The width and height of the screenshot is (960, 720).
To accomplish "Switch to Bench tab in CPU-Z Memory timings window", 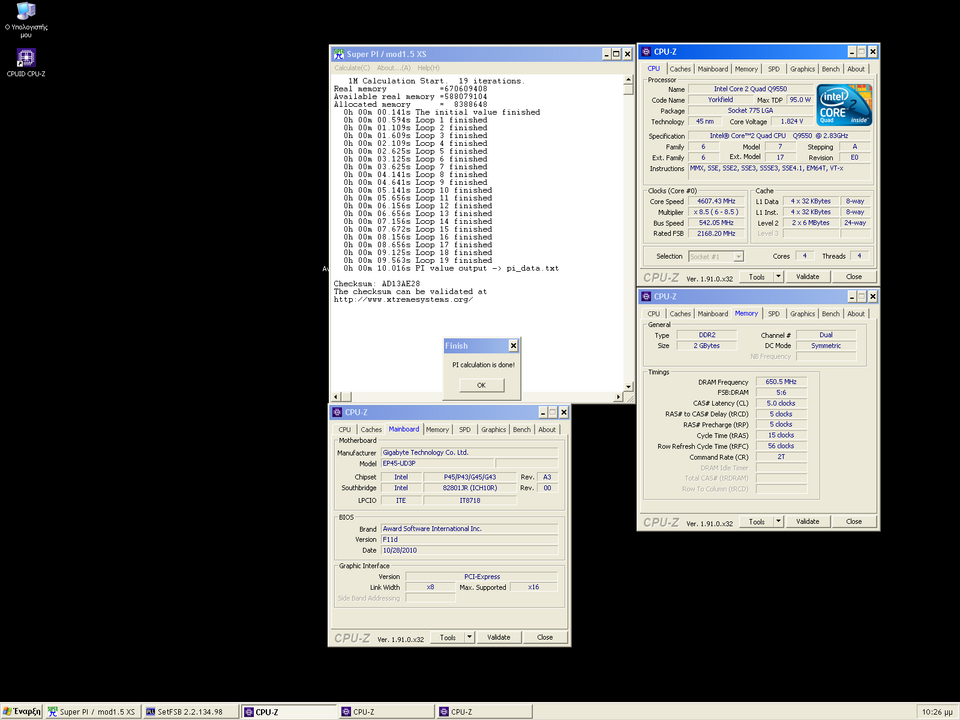I will [831, 314].
